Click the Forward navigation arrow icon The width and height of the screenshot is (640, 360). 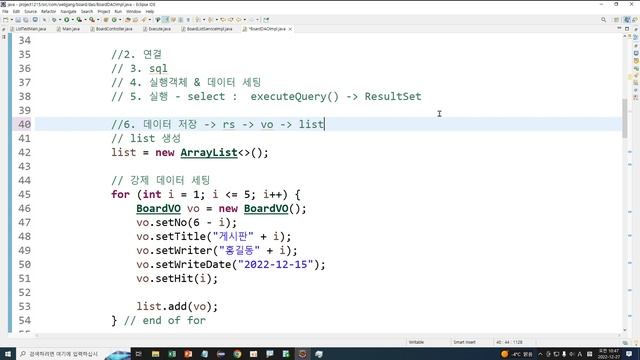point(252,20)
